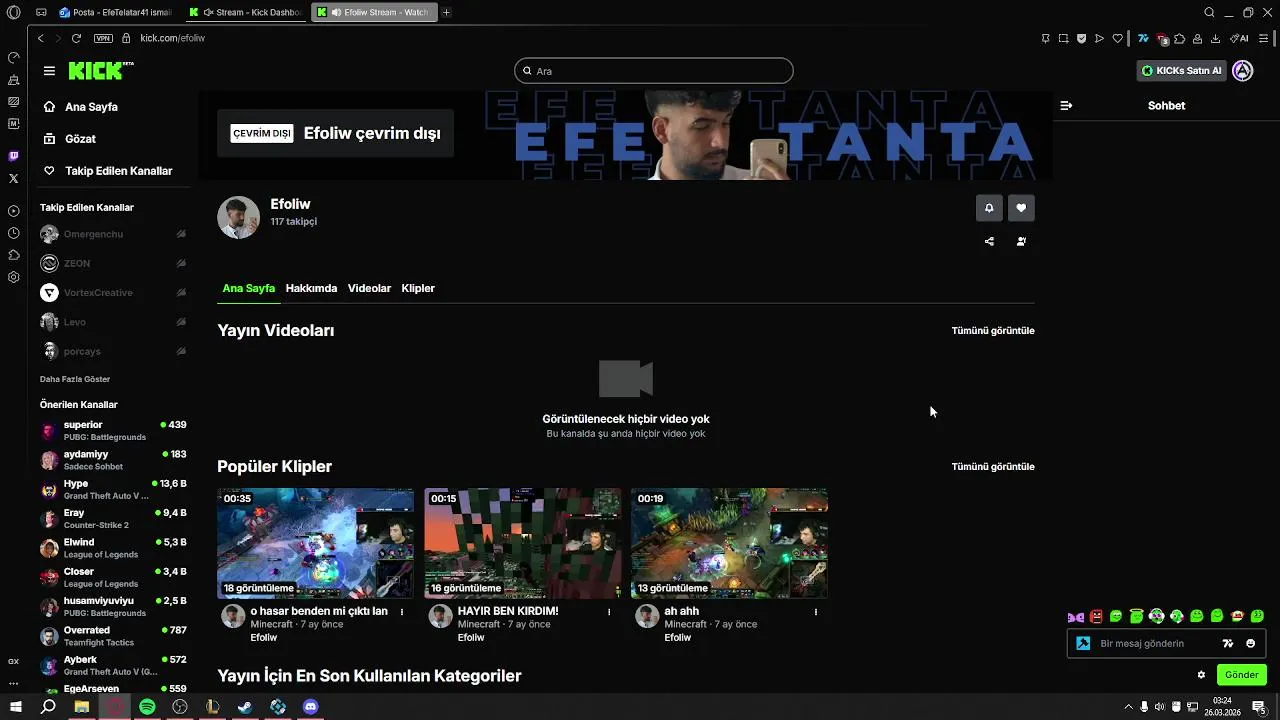View all under Popüler Klipler
Viewport: 1280px width, 720px height.
(993, 466)
